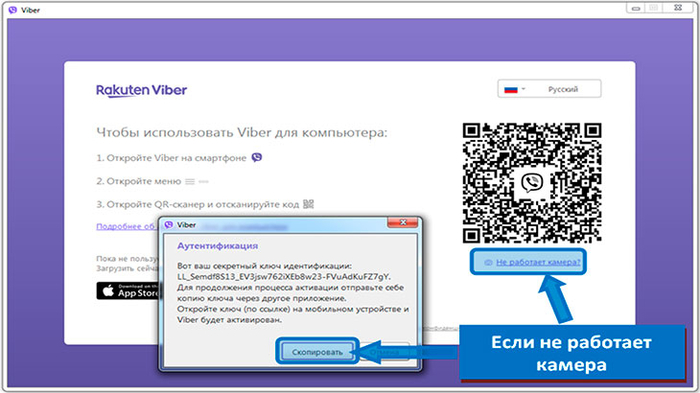Image resolution: width=700 pixels, height=393 pixels.
Task: Click the large QR code image
Action: tap(532, 183)
